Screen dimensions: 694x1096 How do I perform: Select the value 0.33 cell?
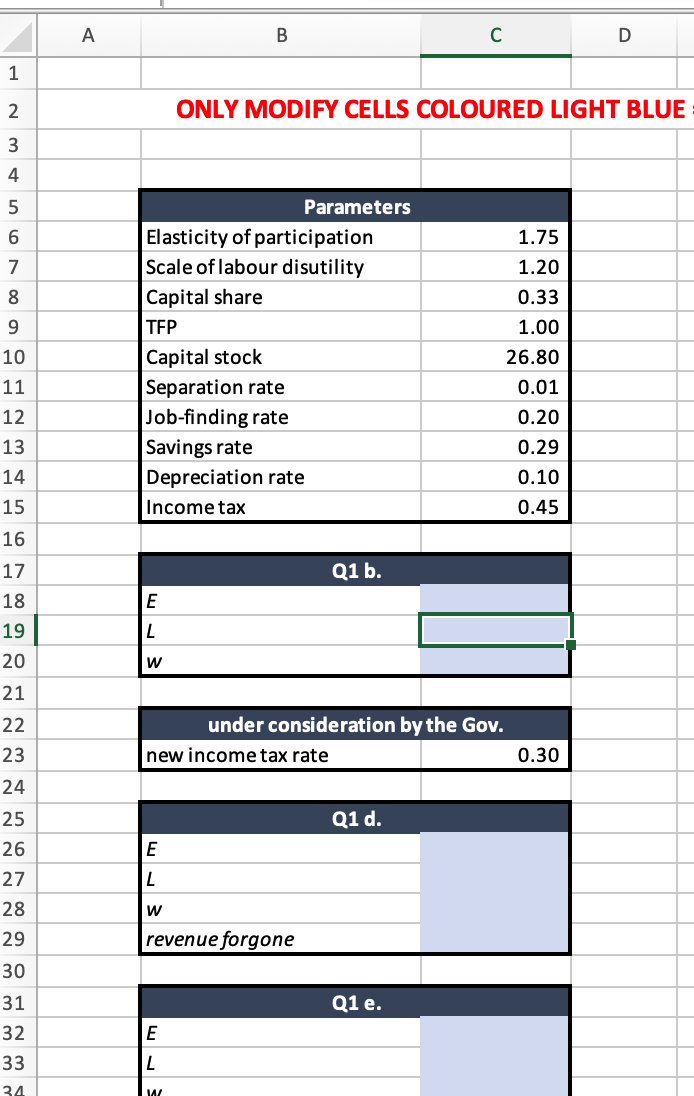click(x=496, y=297)
